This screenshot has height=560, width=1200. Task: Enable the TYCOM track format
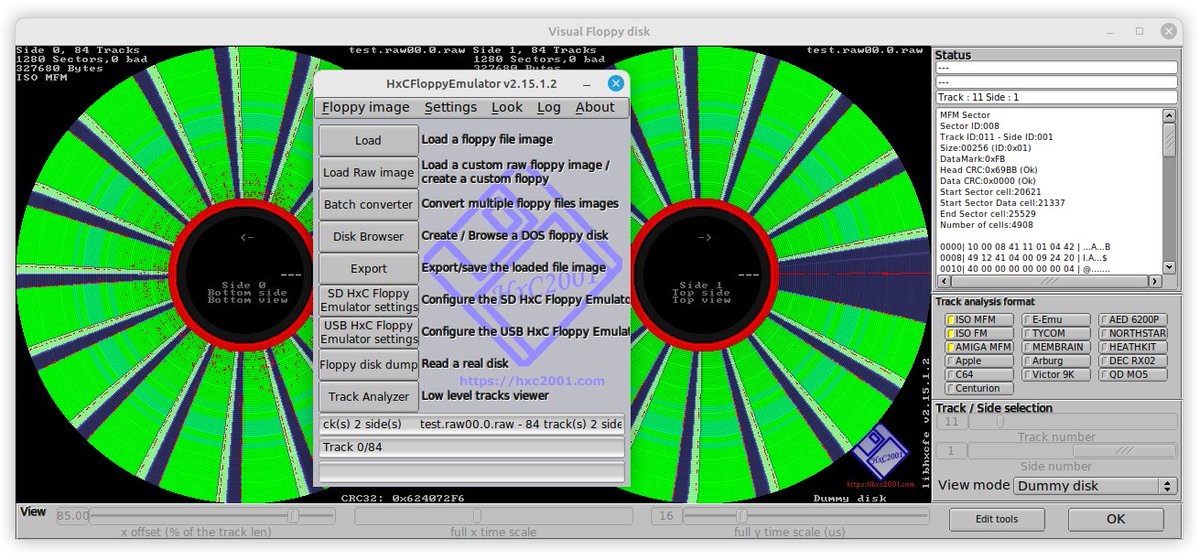(x=1055, y=334)
